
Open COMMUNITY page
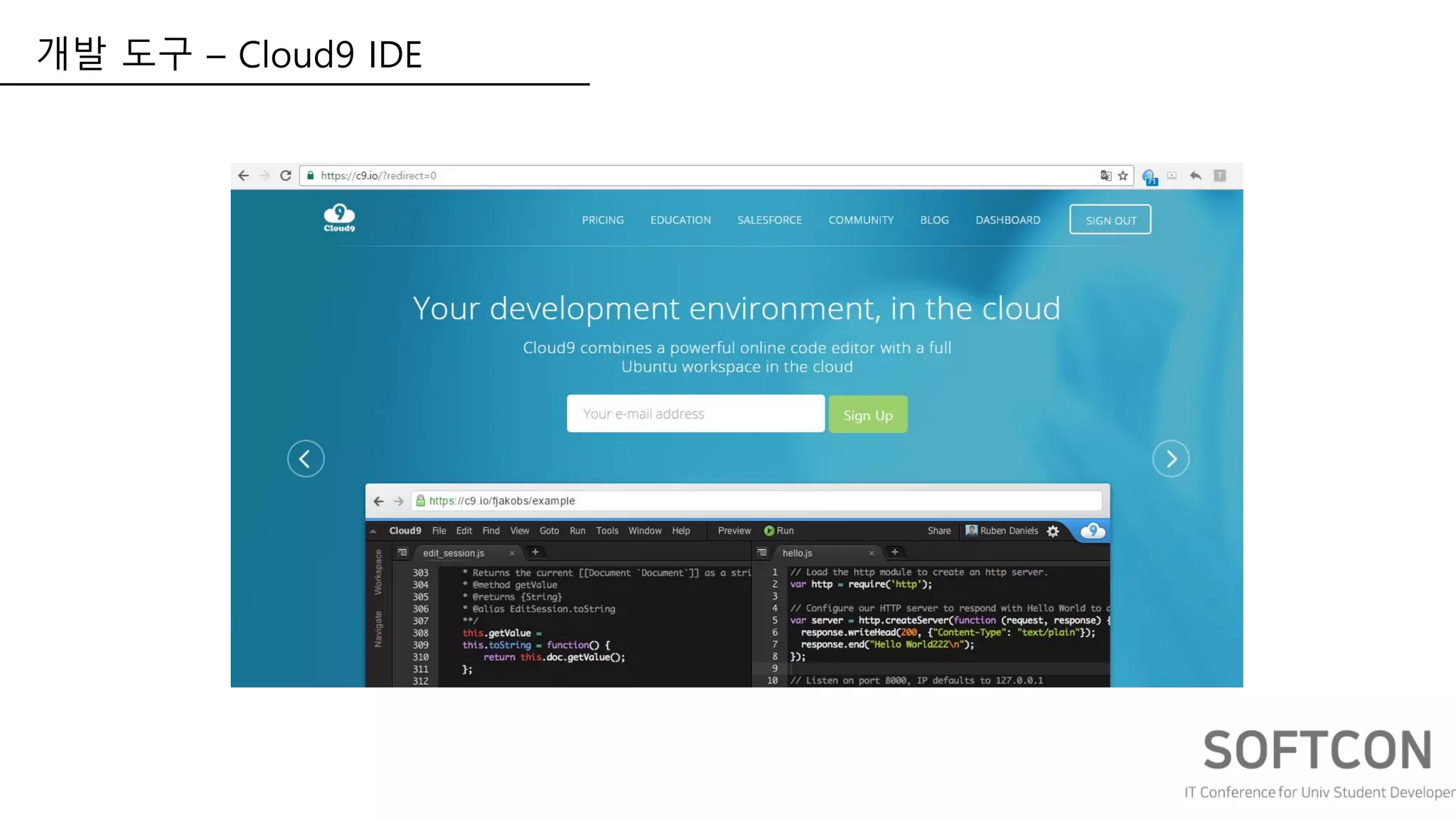tap(861, 220)
